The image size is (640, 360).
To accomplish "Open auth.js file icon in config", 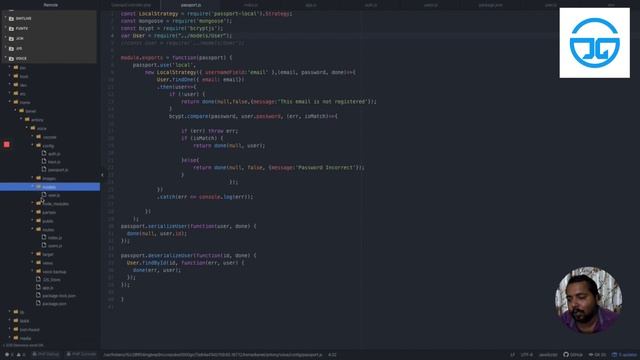I will pos(44,153).
